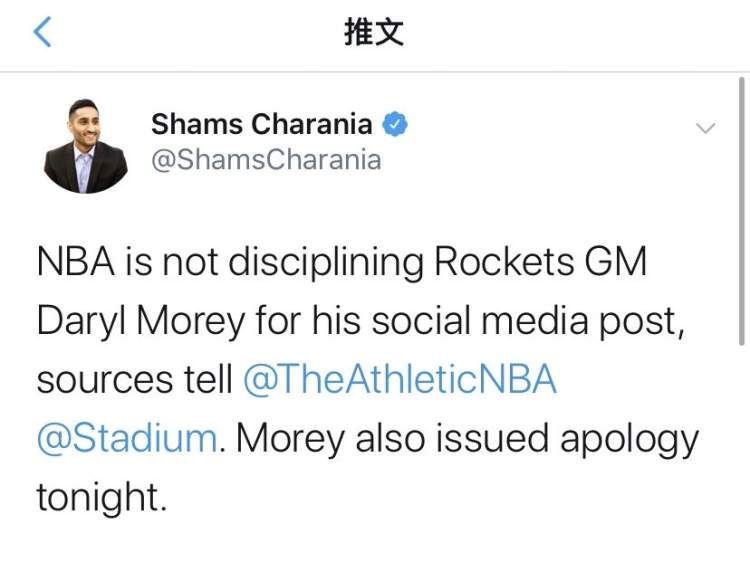The image size is (750, 572).
Task: Click the 推文 page title
Action: [x=374, y=32]
